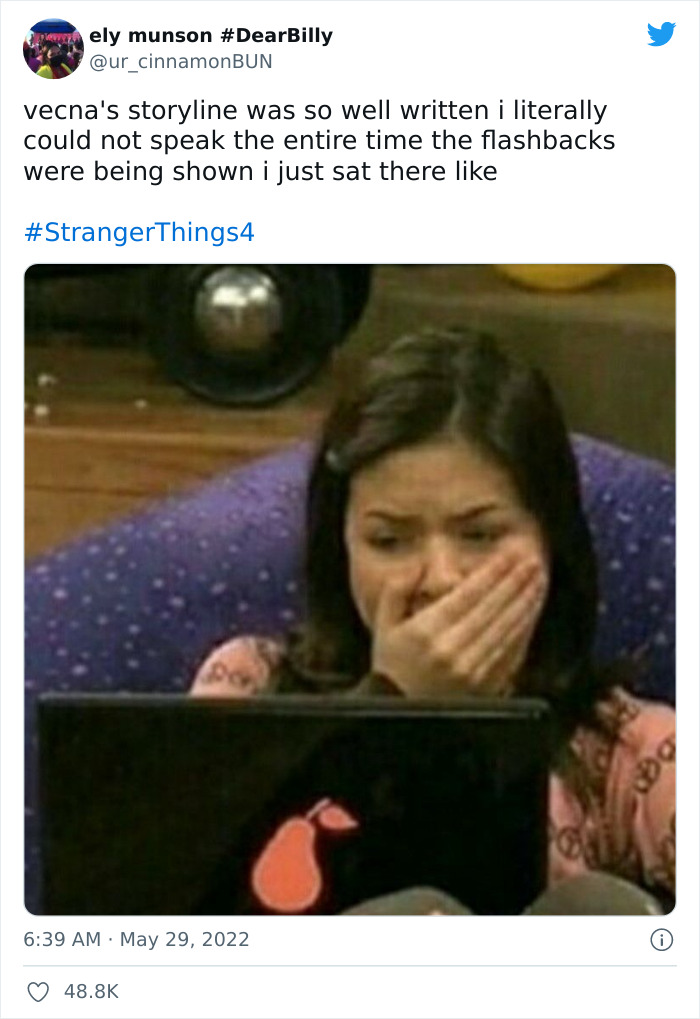Click the "could not speak" text line
Image resolution: width=700 pixels, height=1019 pixels.
pos(319,141)
